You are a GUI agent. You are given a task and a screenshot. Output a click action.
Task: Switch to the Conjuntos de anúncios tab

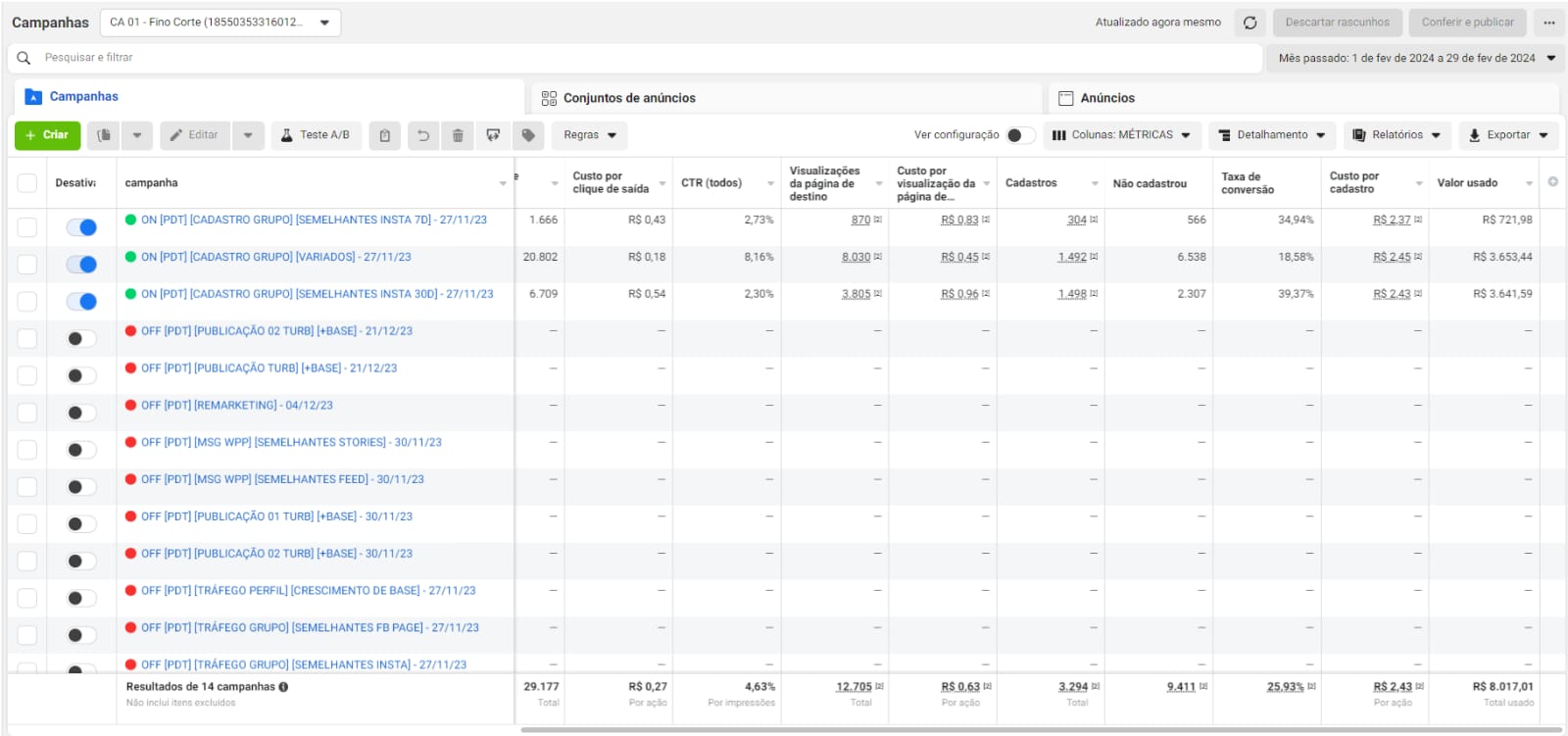coord(629,98)
